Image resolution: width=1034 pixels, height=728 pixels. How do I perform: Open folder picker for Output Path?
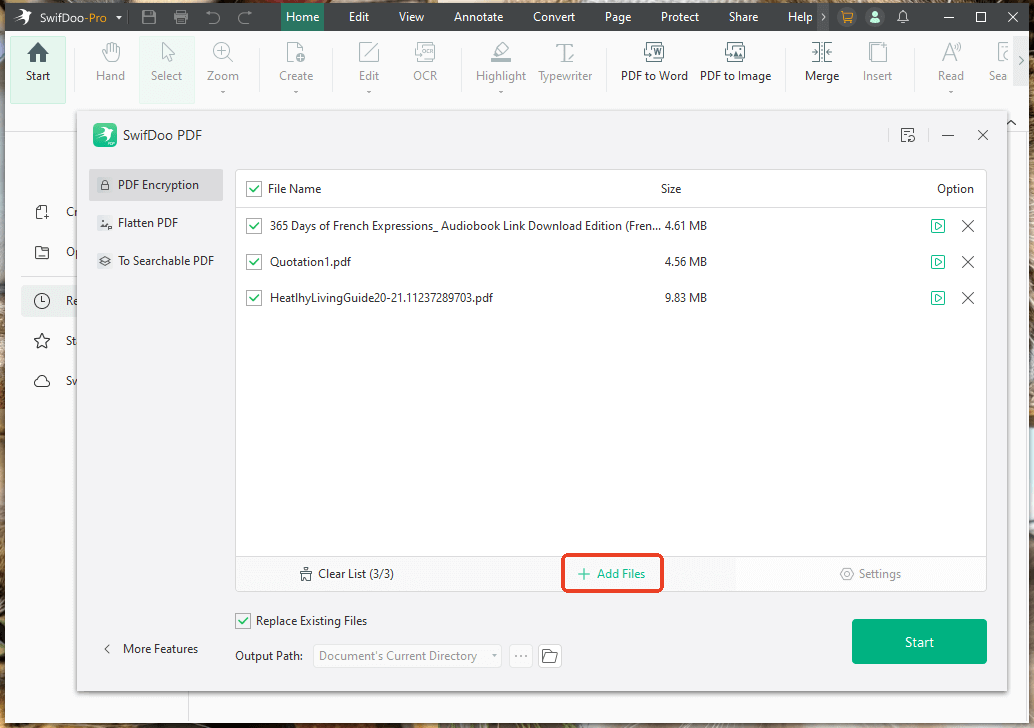[x=549, y=655]
